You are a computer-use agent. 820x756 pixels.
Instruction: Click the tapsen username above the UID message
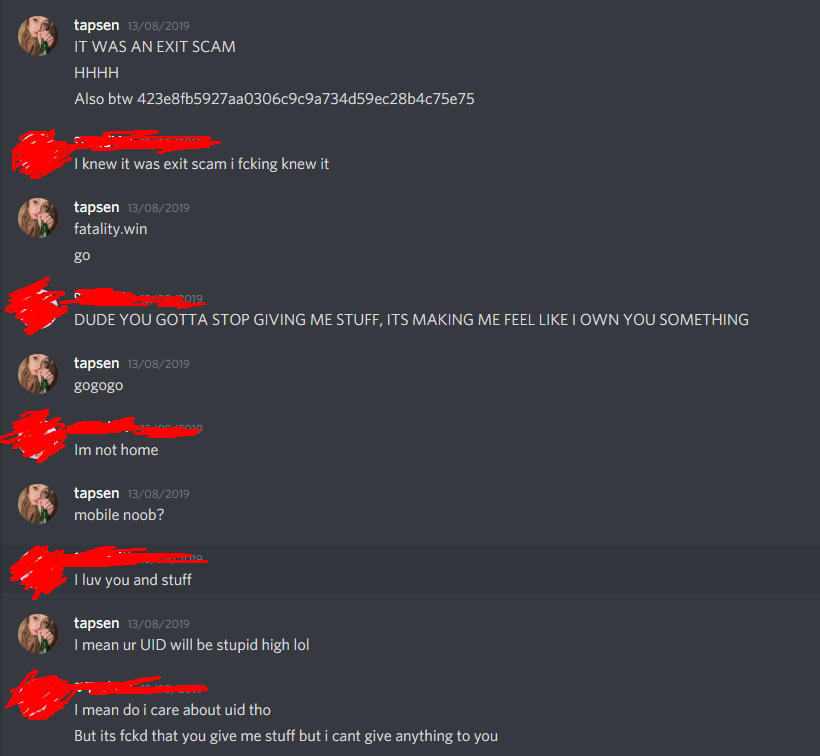tap(97, 623)
